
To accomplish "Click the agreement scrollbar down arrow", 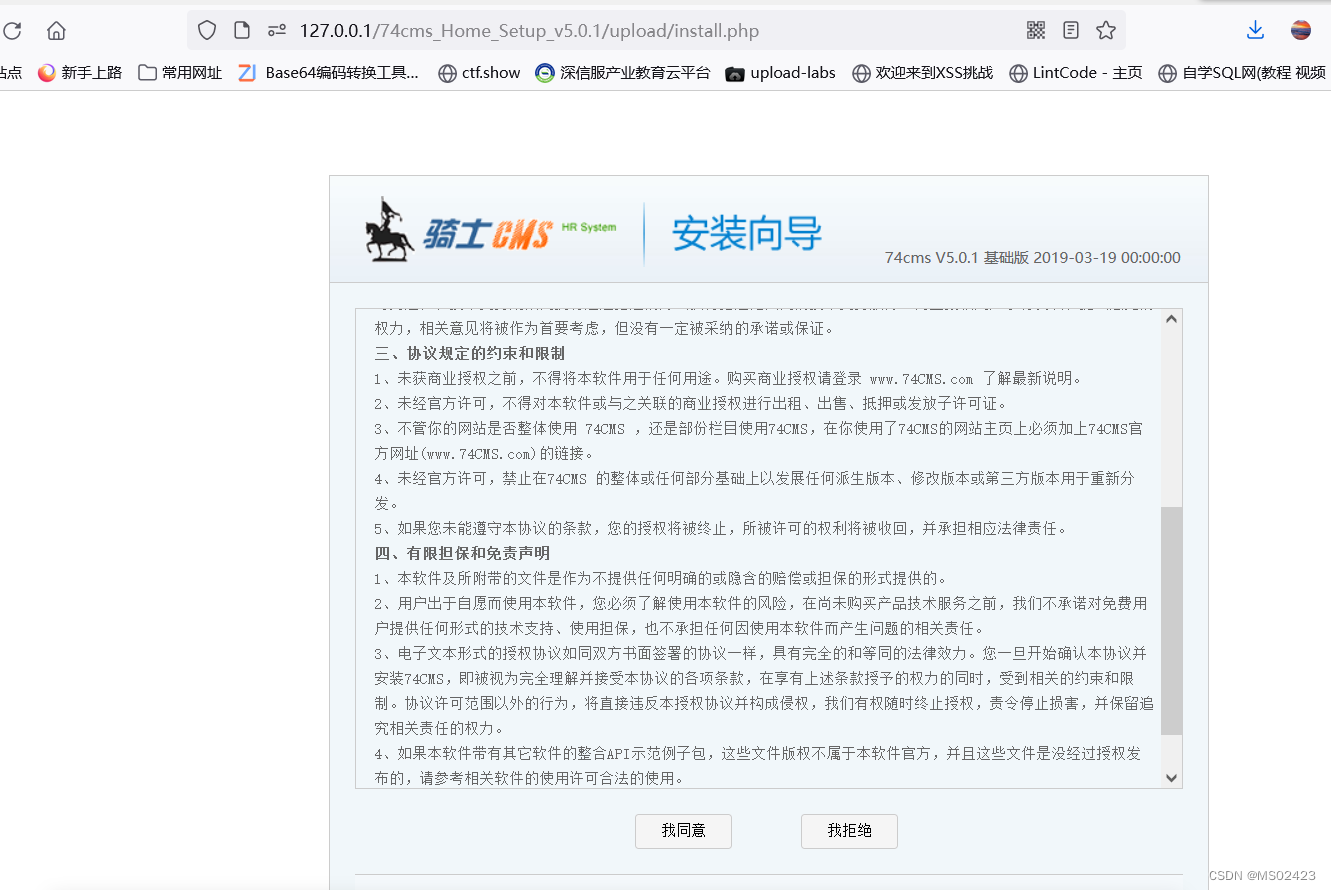I will pos(1170,777).
